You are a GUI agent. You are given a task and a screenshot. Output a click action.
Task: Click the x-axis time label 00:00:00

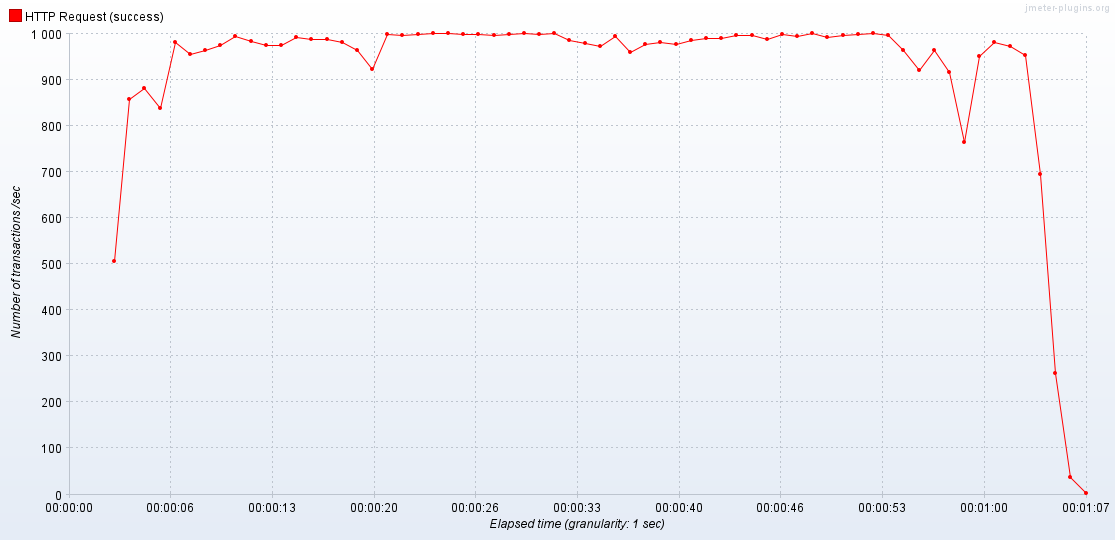pyautogui.click(x=69, y=508)
